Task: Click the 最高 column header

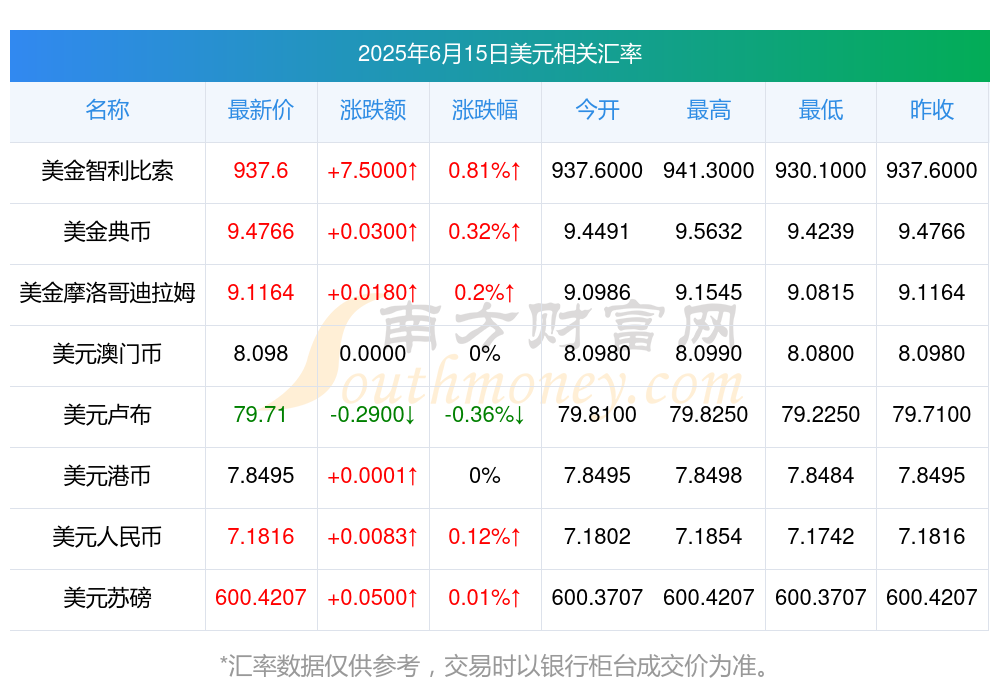Action: 709,110
